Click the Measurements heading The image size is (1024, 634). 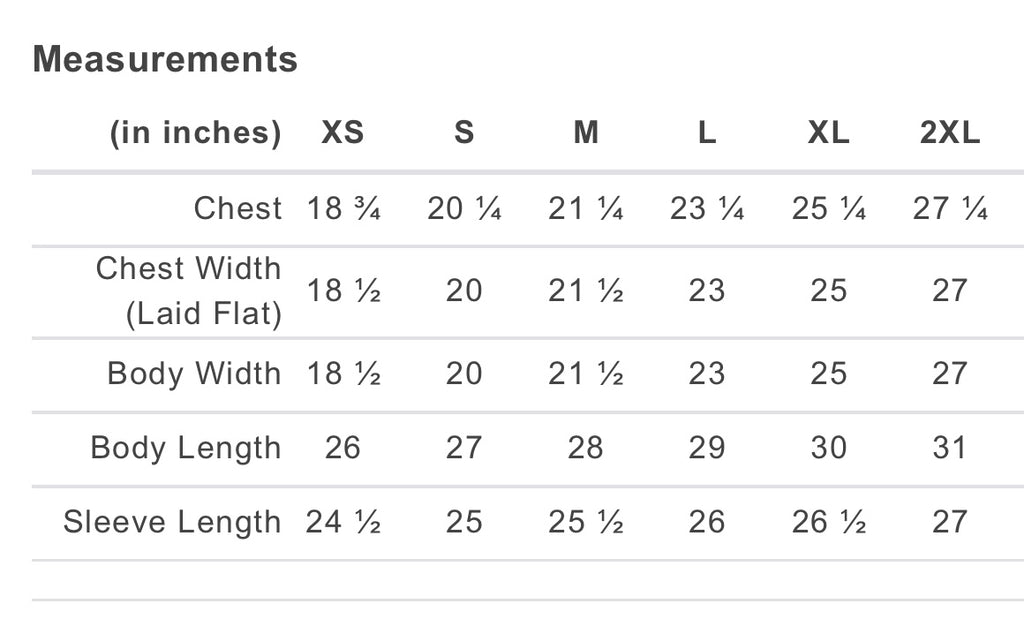(165, 59)
